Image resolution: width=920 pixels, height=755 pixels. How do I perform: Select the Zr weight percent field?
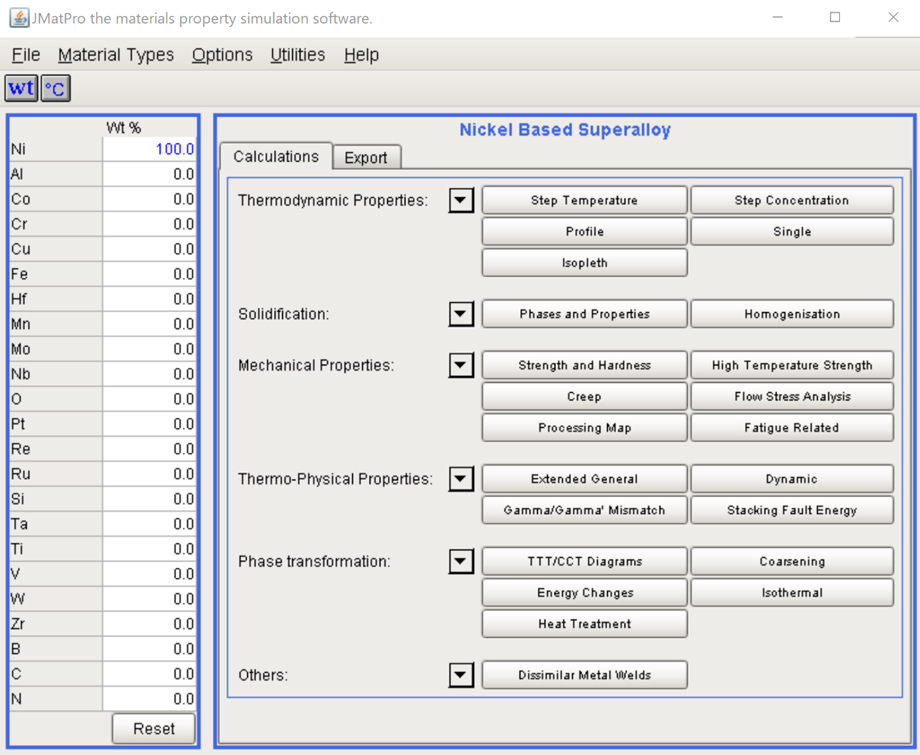[150, 624]
